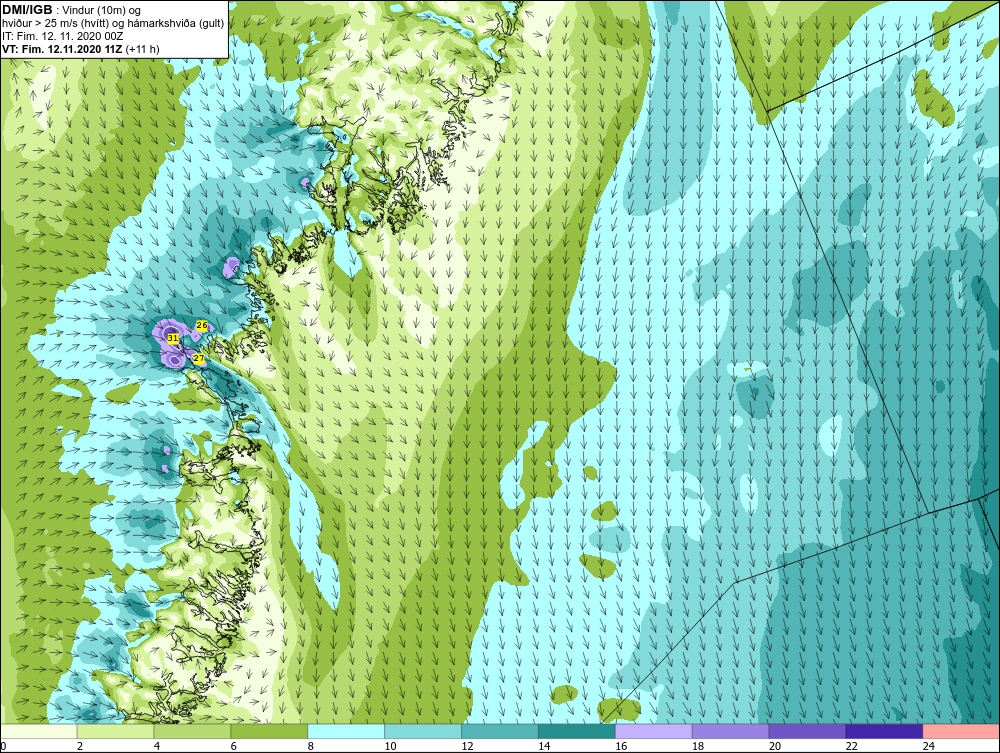The image size is (1000, 753).
Task: Click the VT Fim. 12.11.2020 11Z line
Action: [x=81, y=49]
